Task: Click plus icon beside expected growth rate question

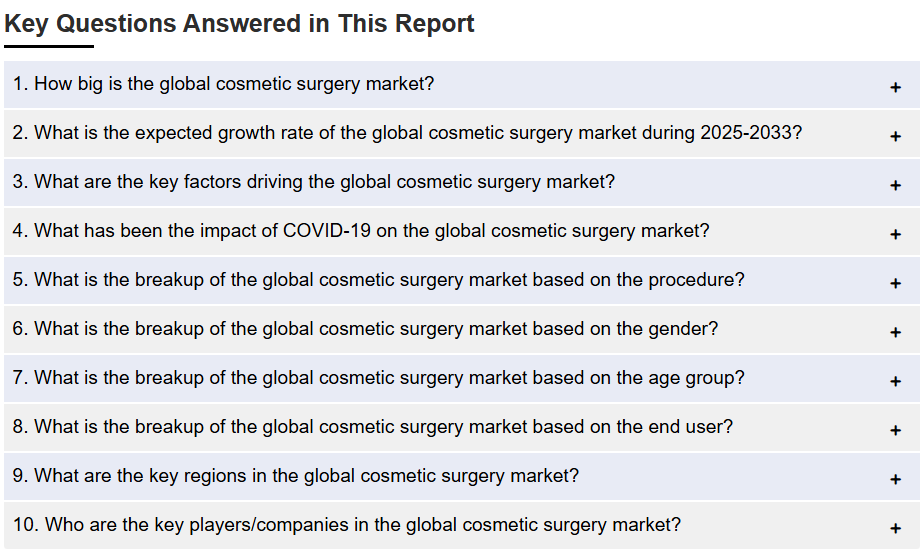Action: 895,136
